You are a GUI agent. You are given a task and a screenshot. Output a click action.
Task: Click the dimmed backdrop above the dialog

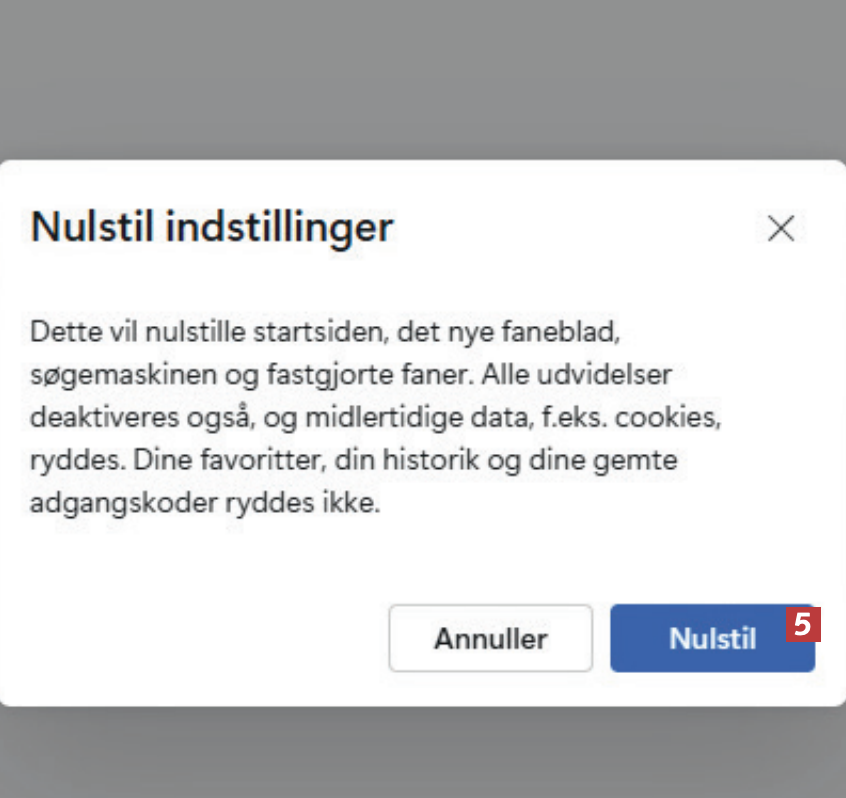[423, 80]
